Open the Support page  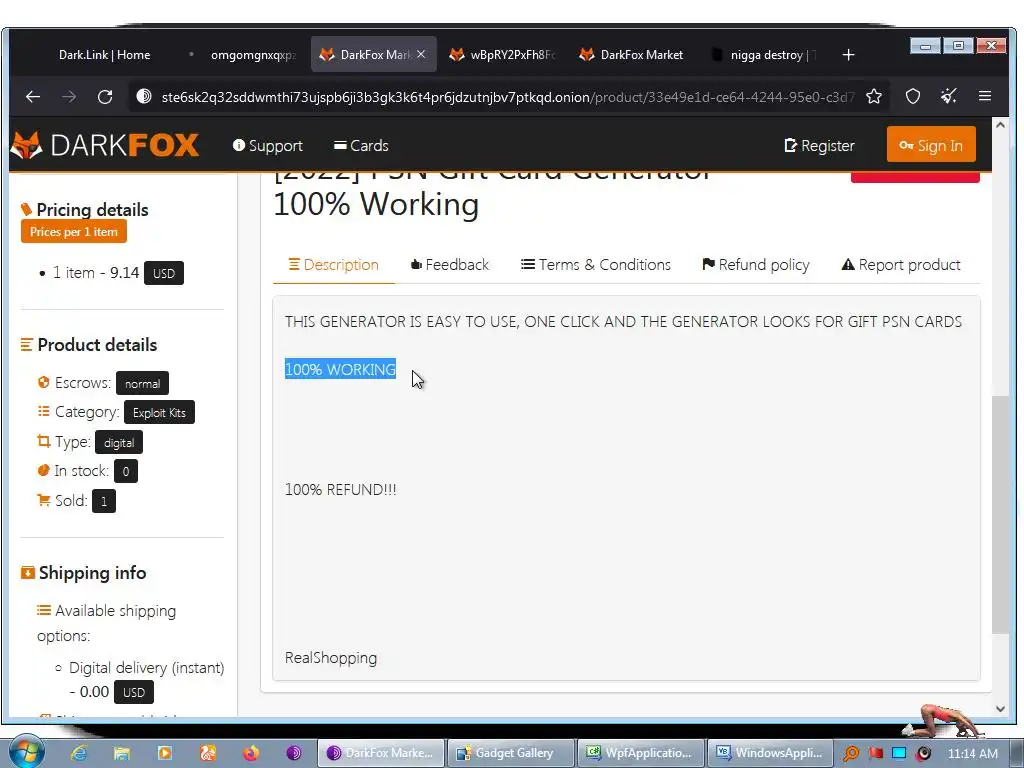click(x=268, y=146)
